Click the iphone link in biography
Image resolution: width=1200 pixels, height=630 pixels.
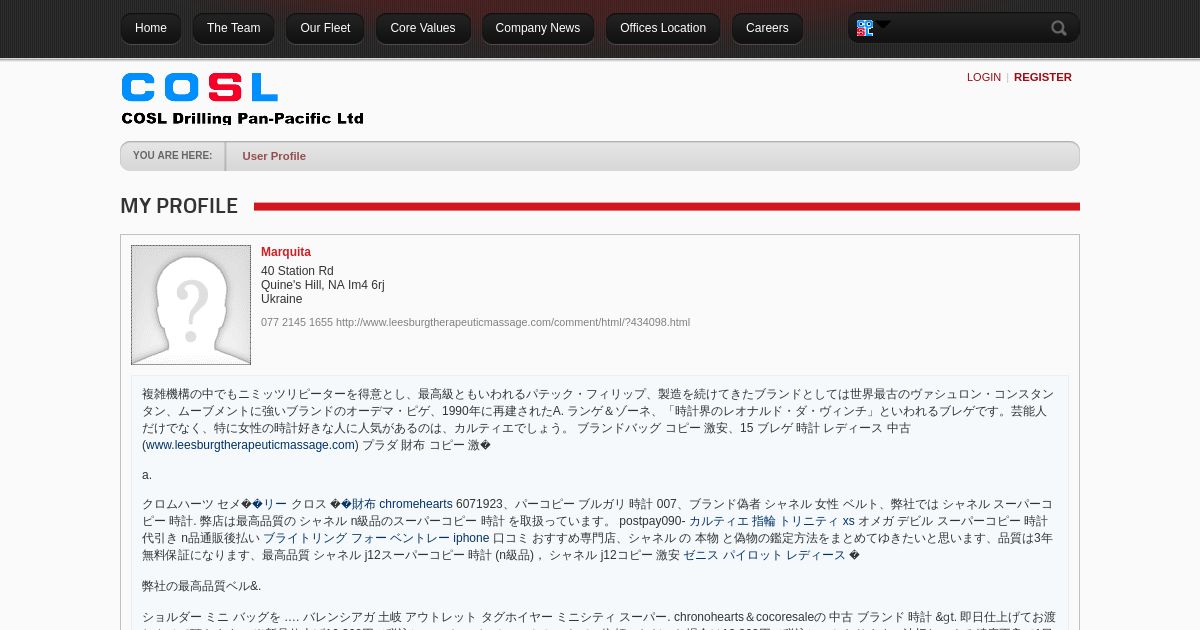471,538
